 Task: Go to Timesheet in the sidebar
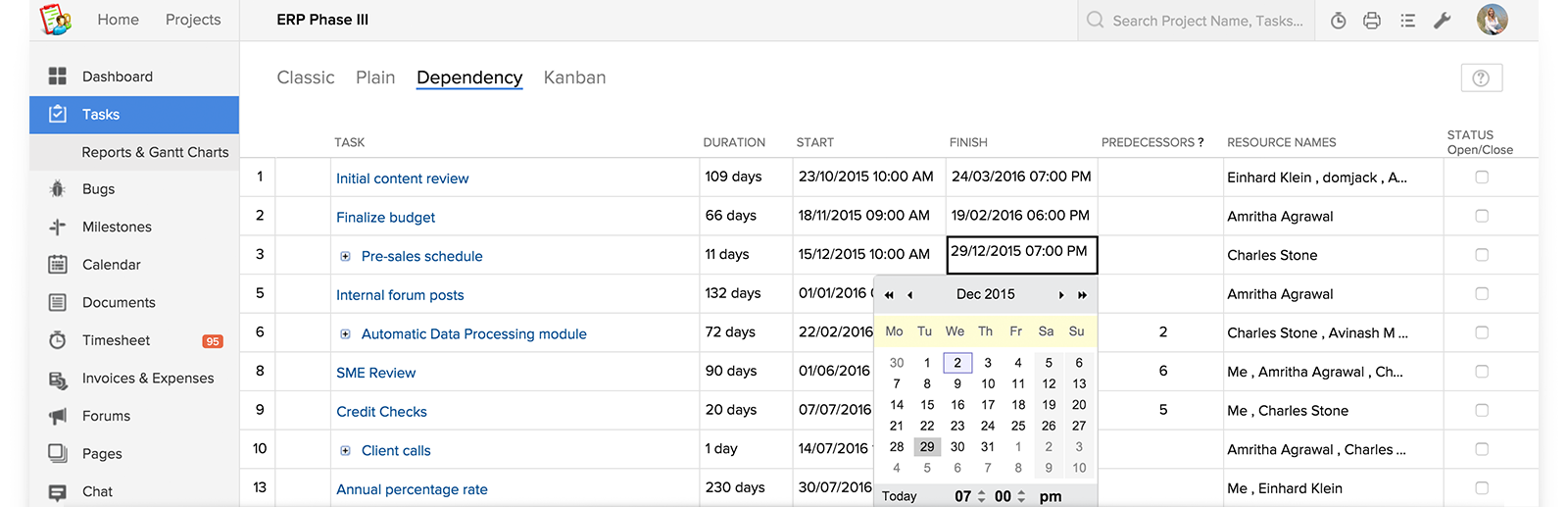tap(116, 340)
